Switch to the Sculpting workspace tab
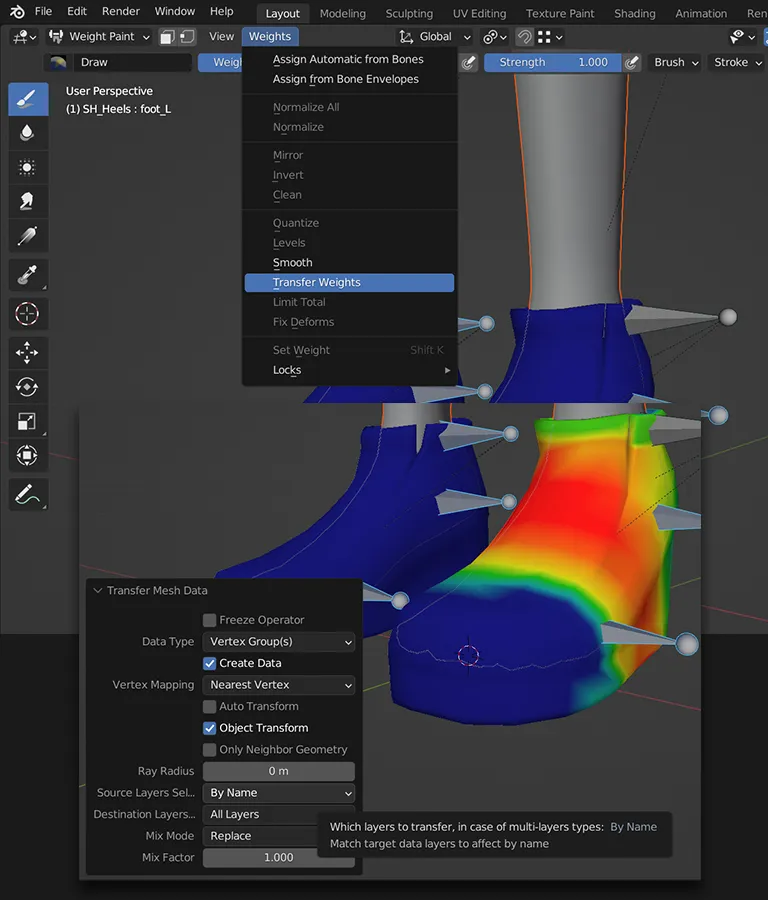The image size is (768, 900). pyautogui.click(x=409, y=13)
